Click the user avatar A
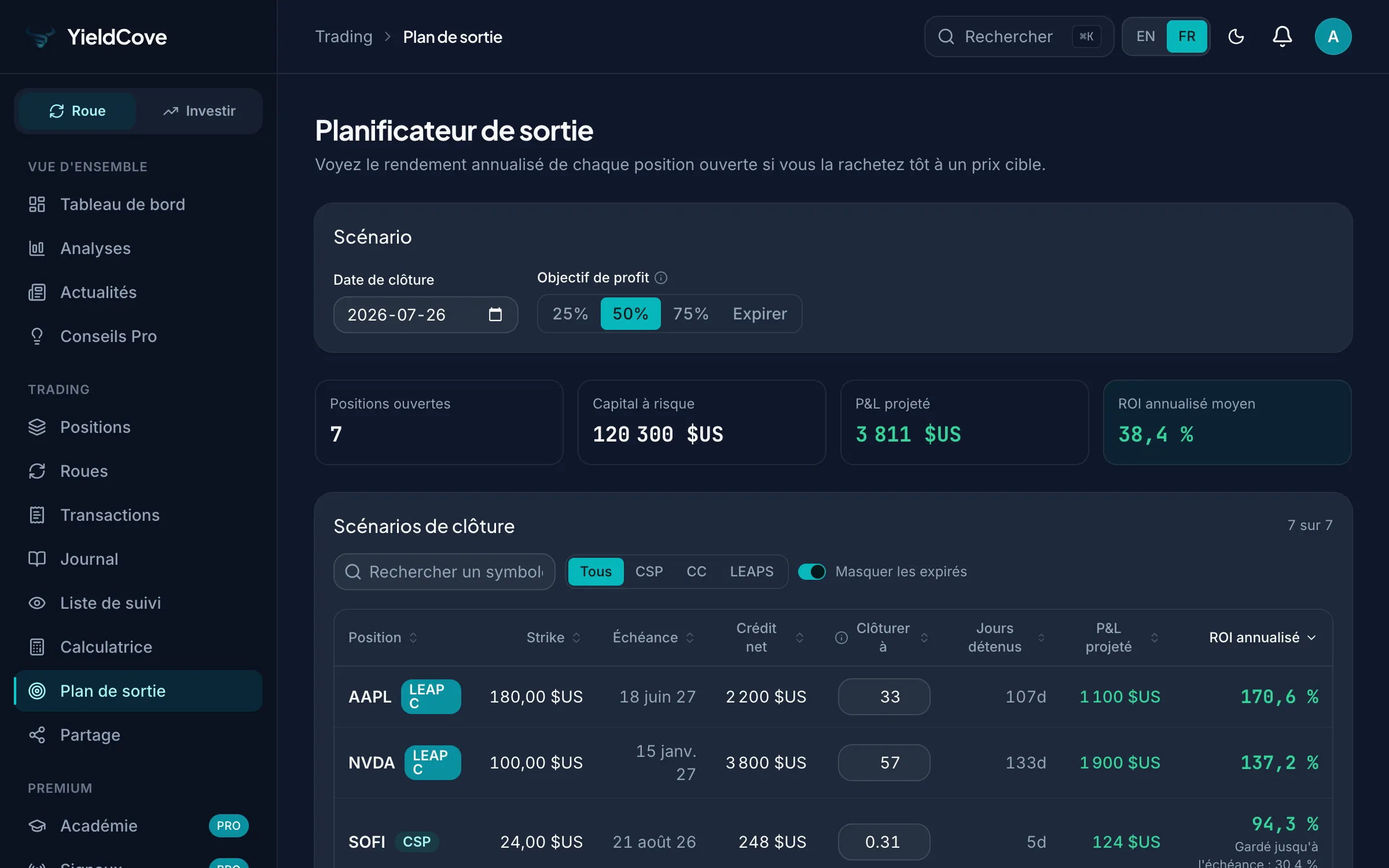1389x868 pixels. (x=1333, y=36)
